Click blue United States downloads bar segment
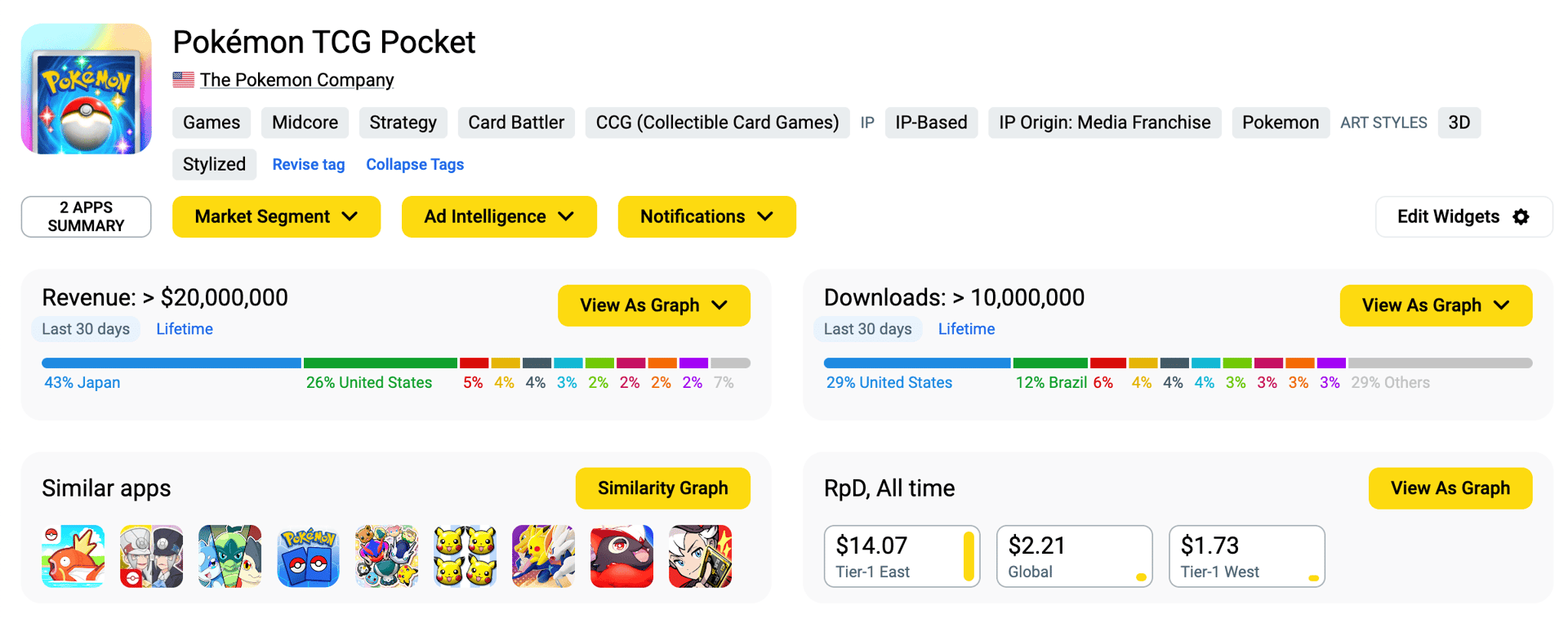The width and height of the screenshot is (1568, 619). tap(917, 363)
